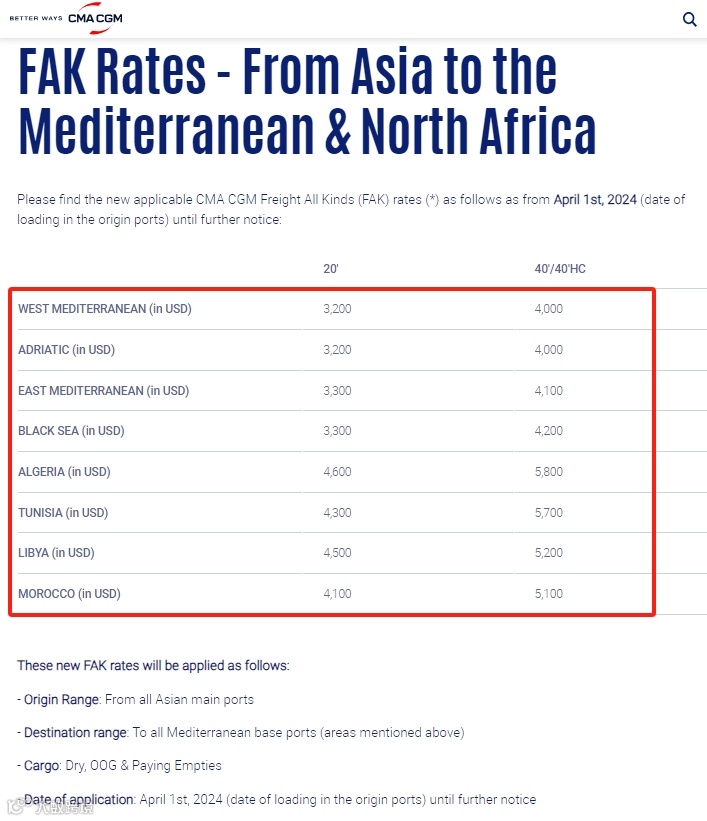Click the 40'/40'HC column header

point(560,269)
